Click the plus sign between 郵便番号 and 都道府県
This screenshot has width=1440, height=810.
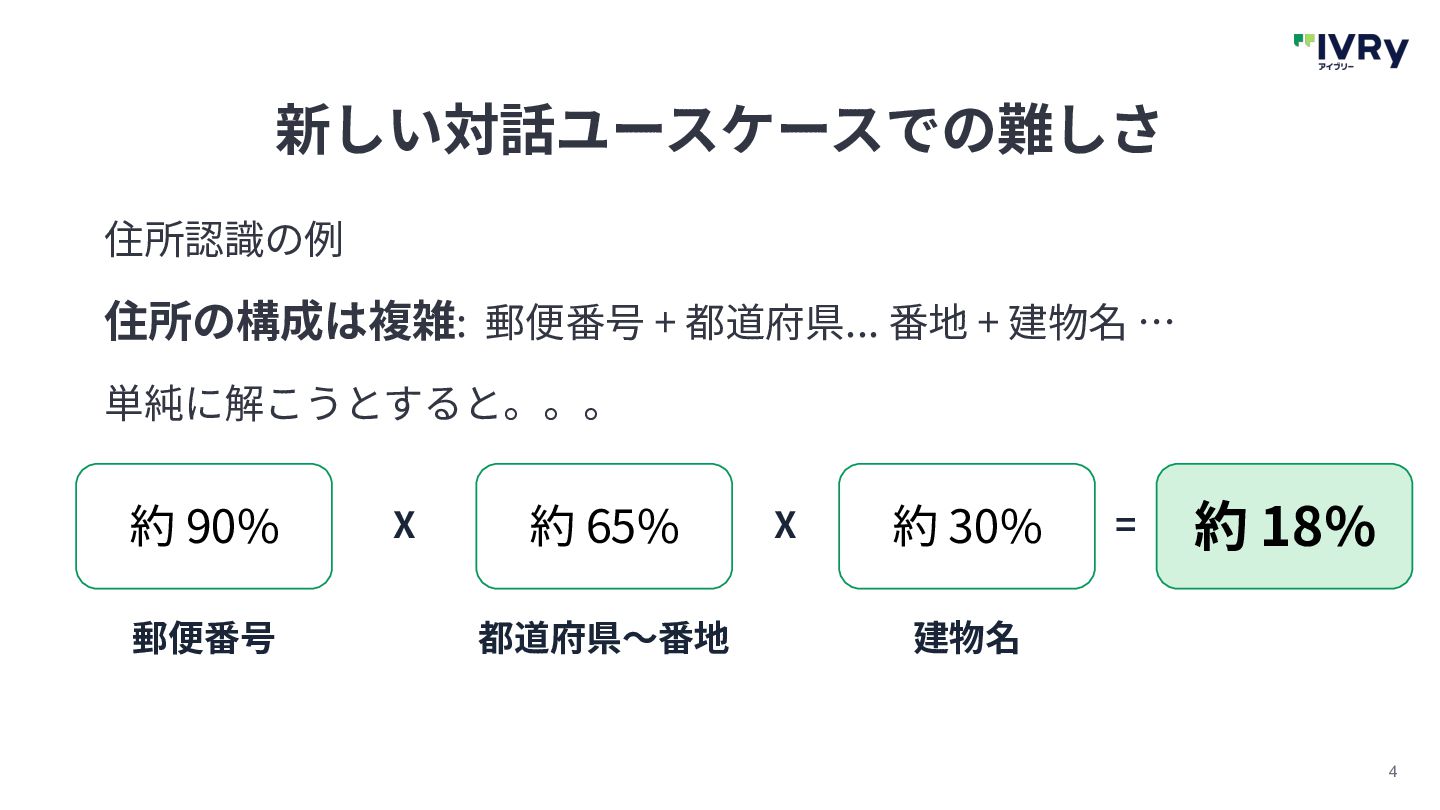663,324
